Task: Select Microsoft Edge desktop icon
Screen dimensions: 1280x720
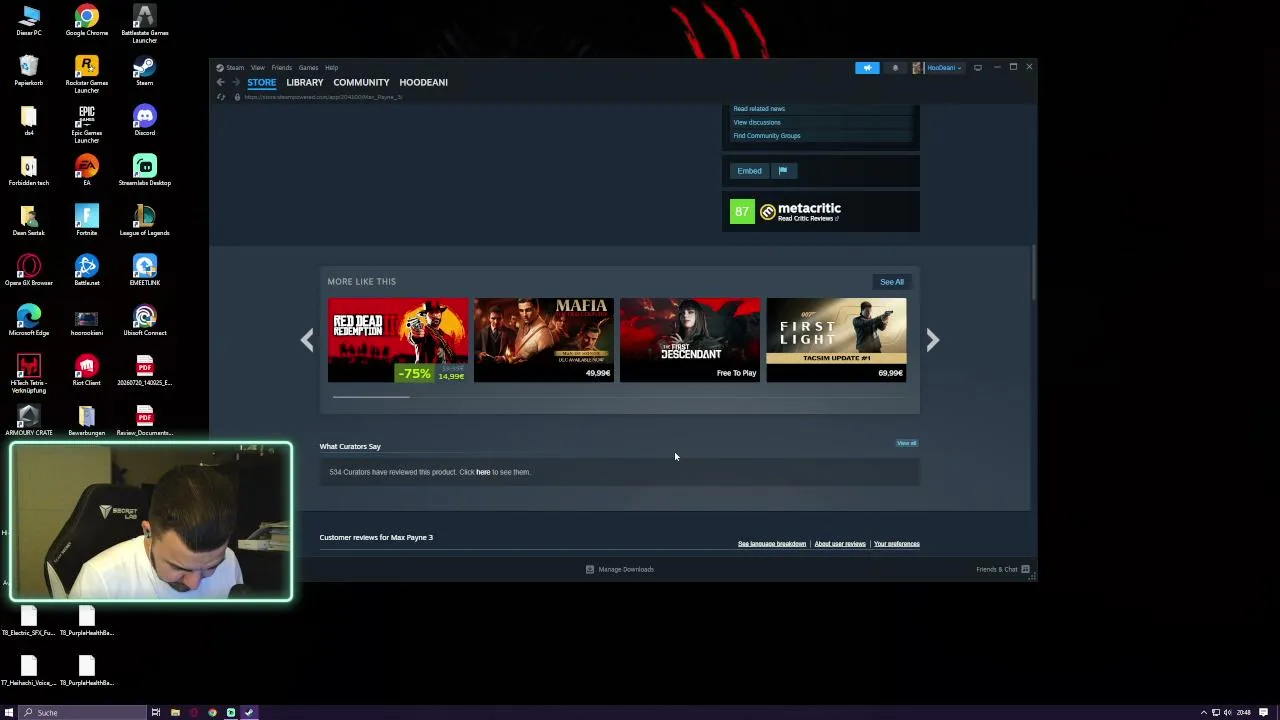Action: [29, 321]
